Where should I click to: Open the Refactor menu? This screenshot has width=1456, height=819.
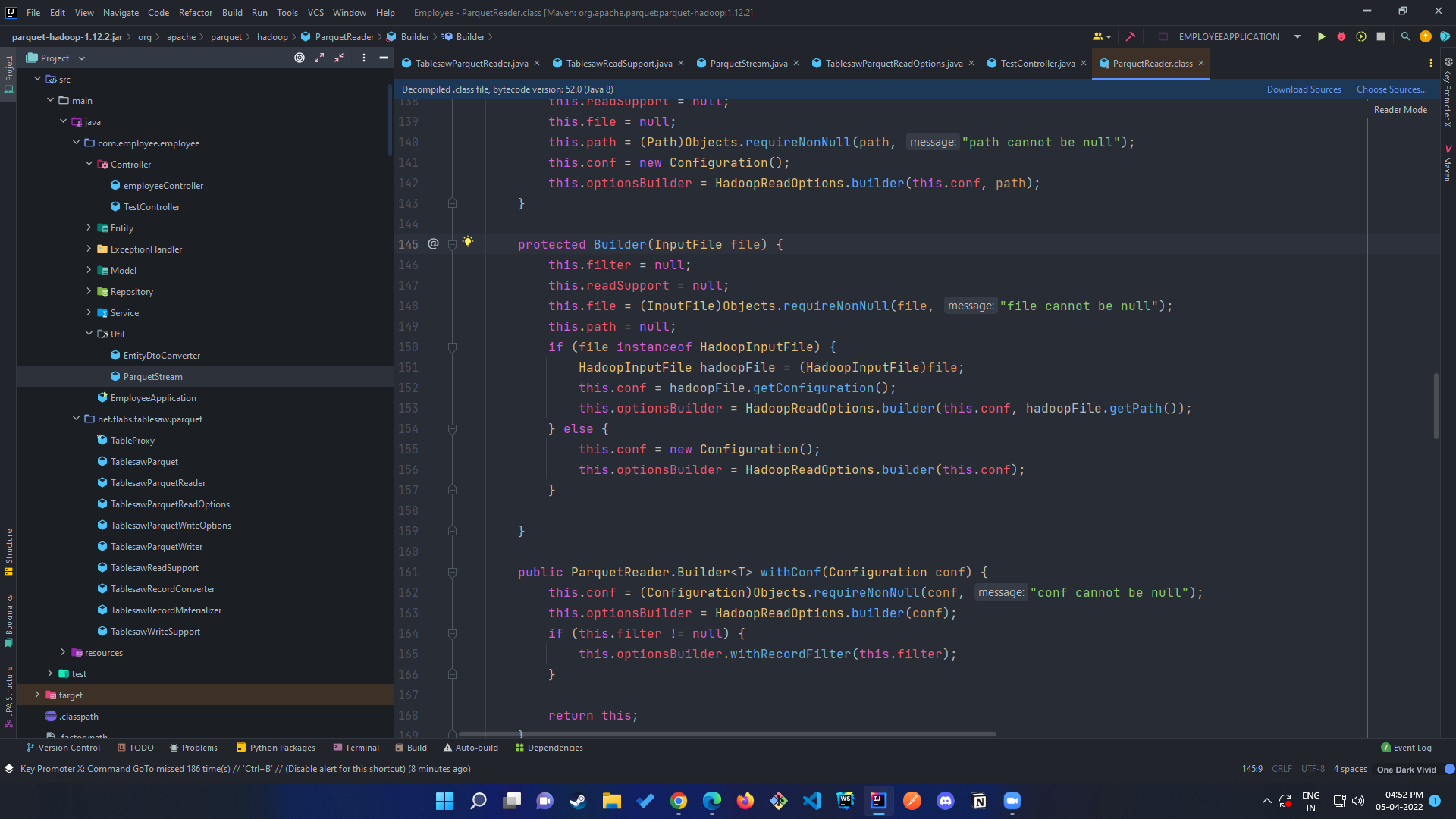tap(195, 13)
